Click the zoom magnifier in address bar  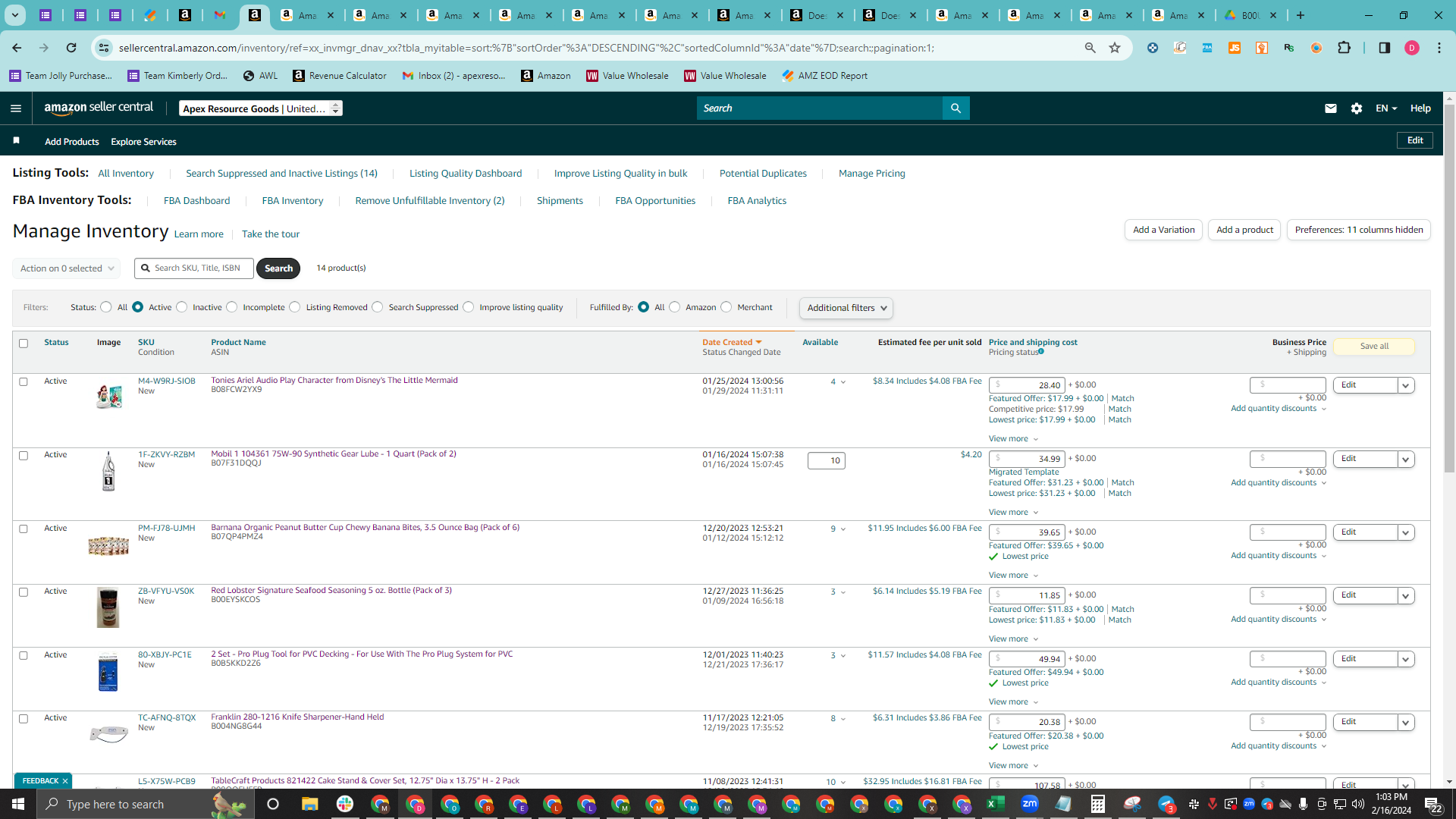(x=1090, y=48)
